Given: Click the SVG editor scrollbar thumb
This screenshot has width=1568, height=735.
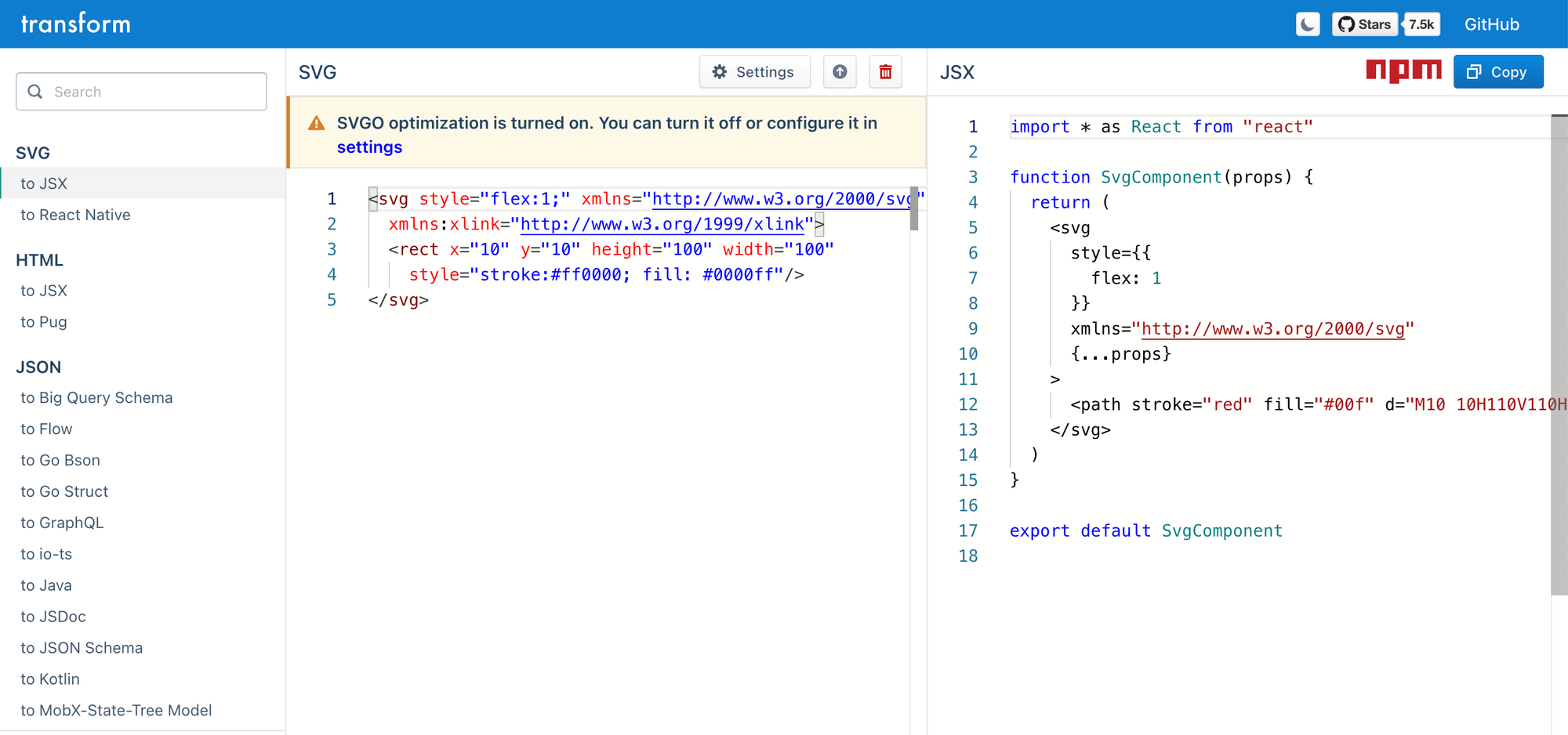Looking at the screenshot, I should 914,208.
